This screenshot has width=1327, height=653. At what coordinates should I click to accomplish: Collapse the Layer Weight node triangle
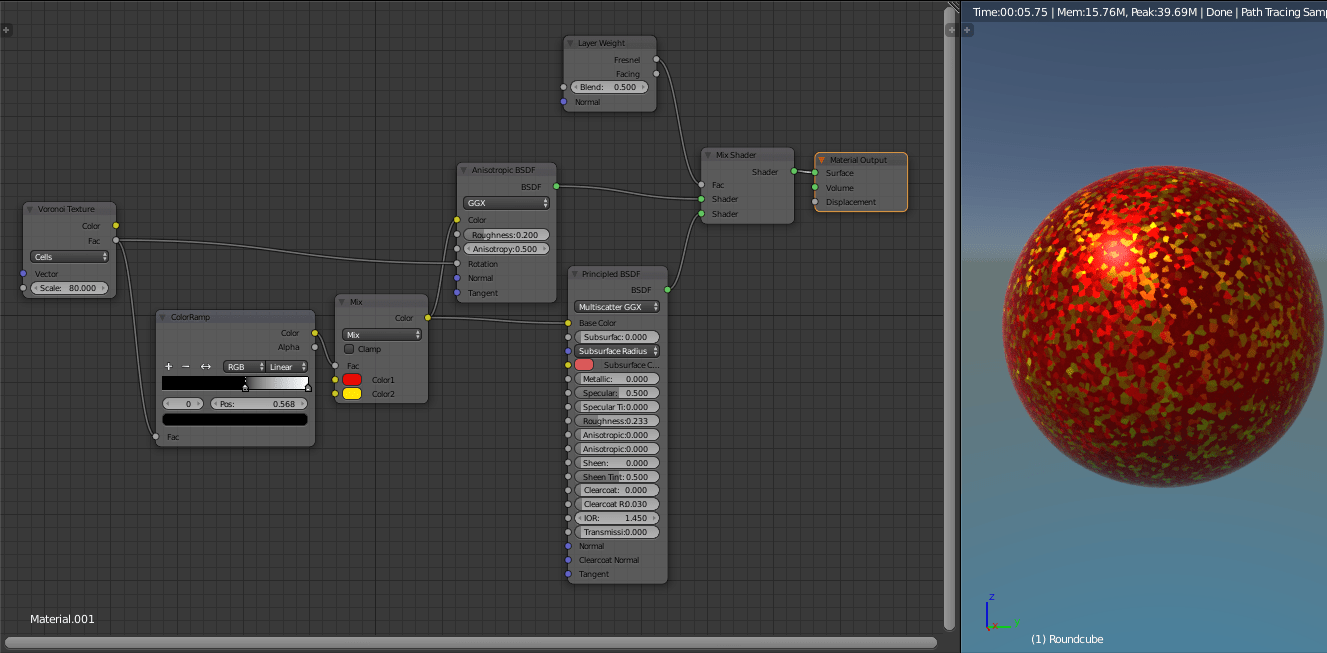572,43
